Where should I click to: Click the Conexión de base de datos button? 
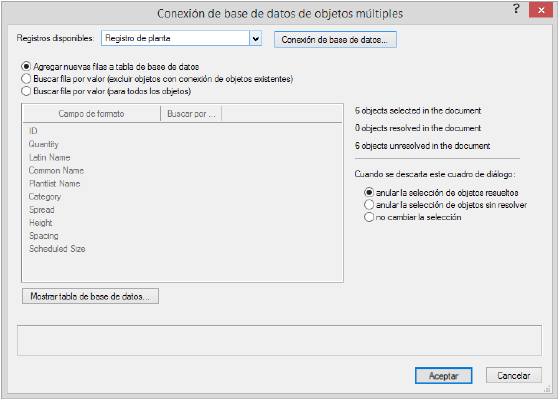tap(335, 40)
